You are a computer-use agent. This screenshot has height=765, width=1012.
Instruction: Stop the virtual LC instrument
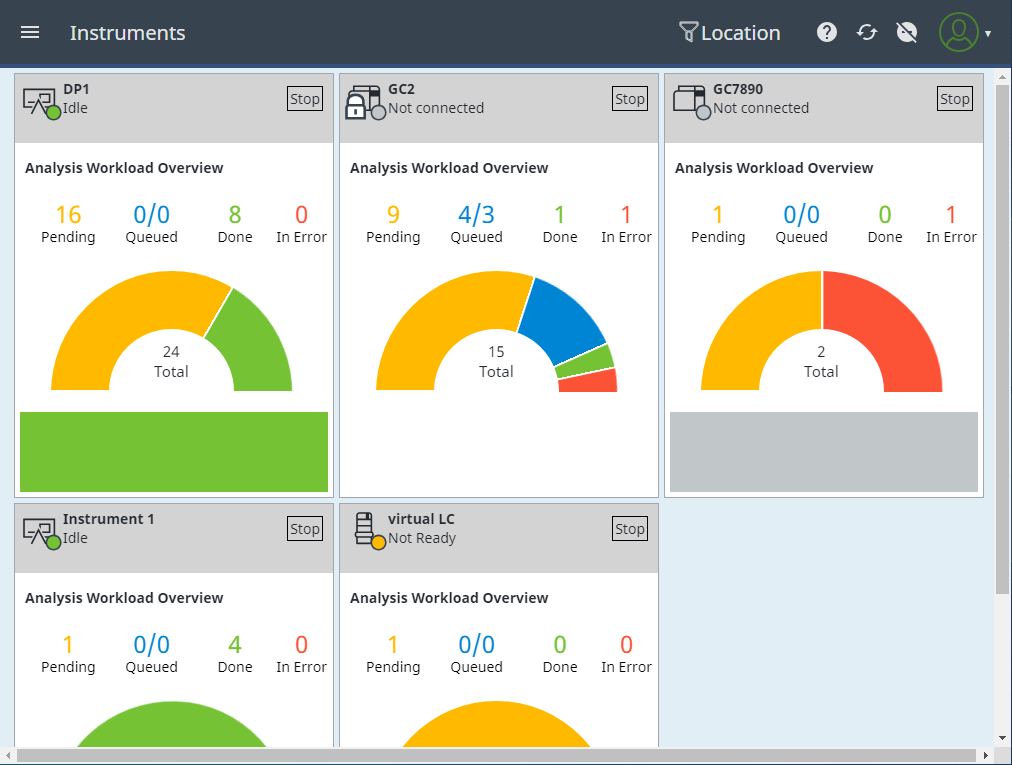tap(630, 529)
